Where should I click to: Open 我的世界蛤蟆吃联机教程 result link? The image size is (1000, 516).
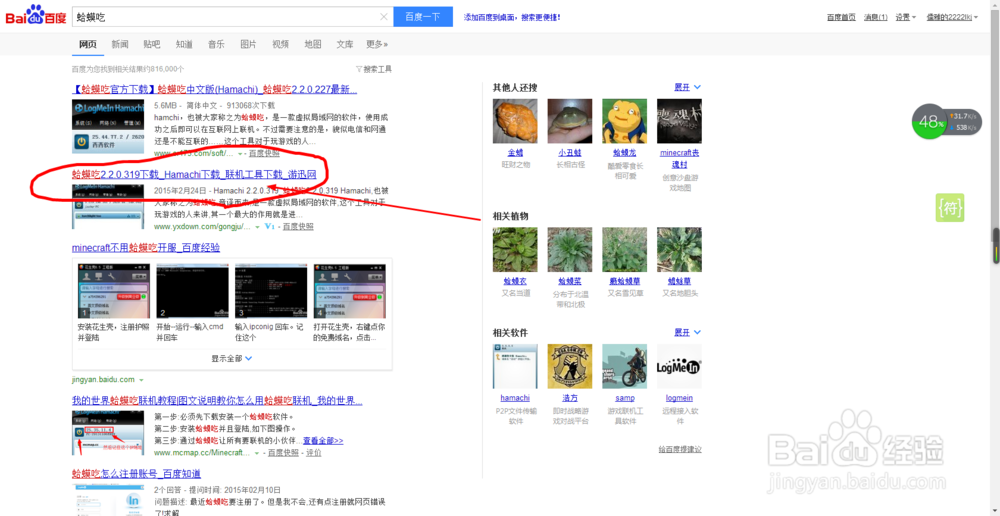tap(217, 401)
